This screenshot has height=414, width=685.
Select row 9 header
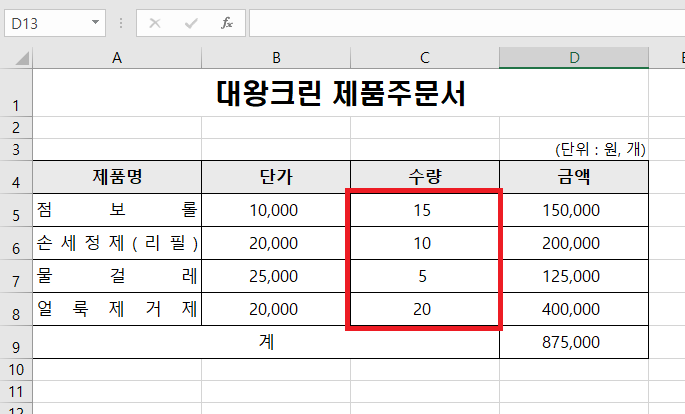tap(16, 342)
